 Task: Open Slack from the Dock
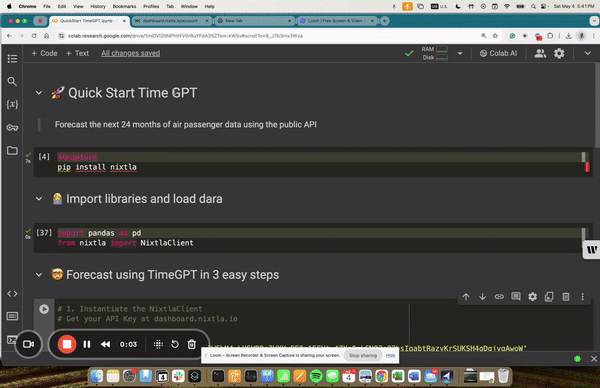coord(178,377)
